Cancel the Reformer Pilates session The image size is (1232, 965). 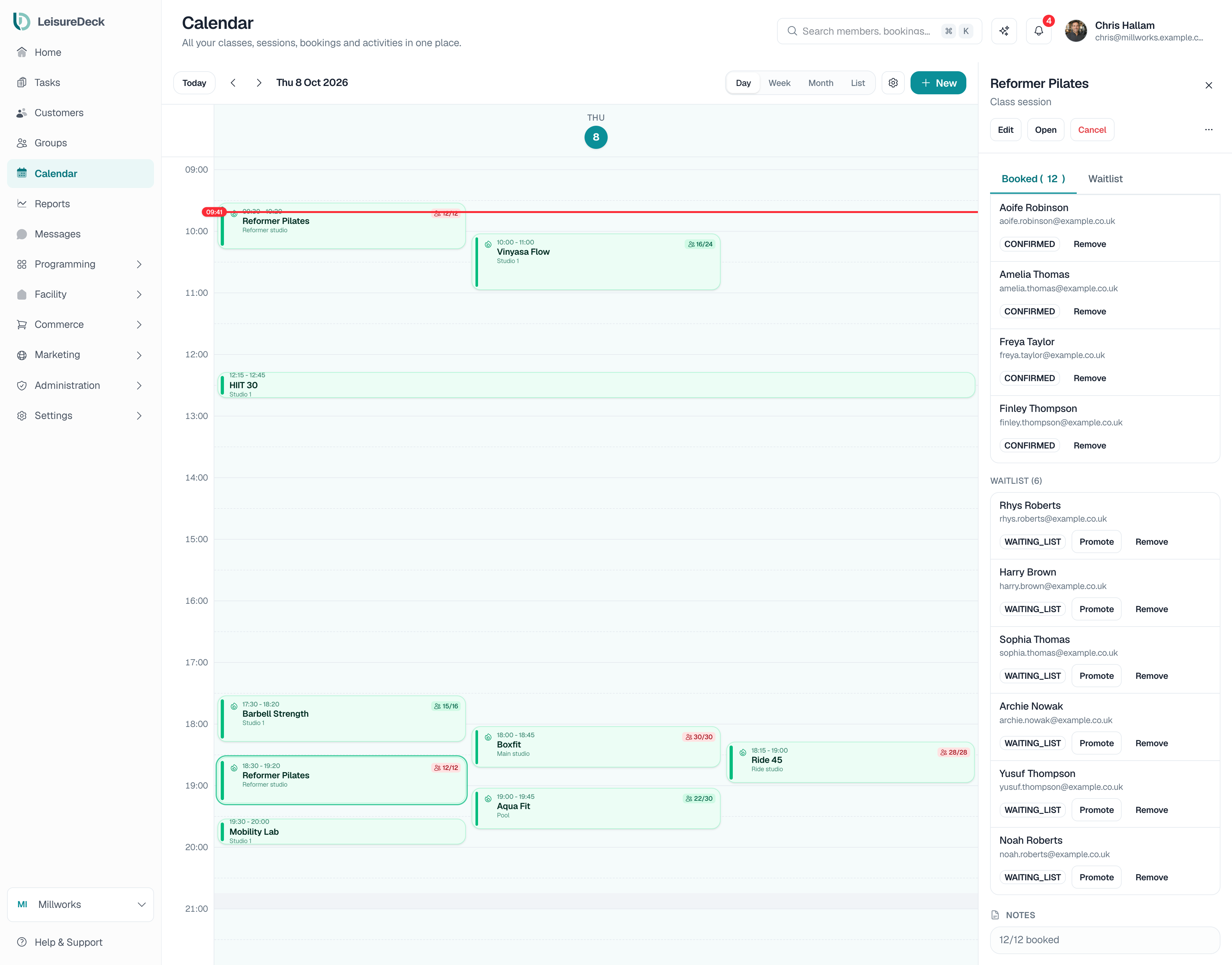(x=1091, y=129)
